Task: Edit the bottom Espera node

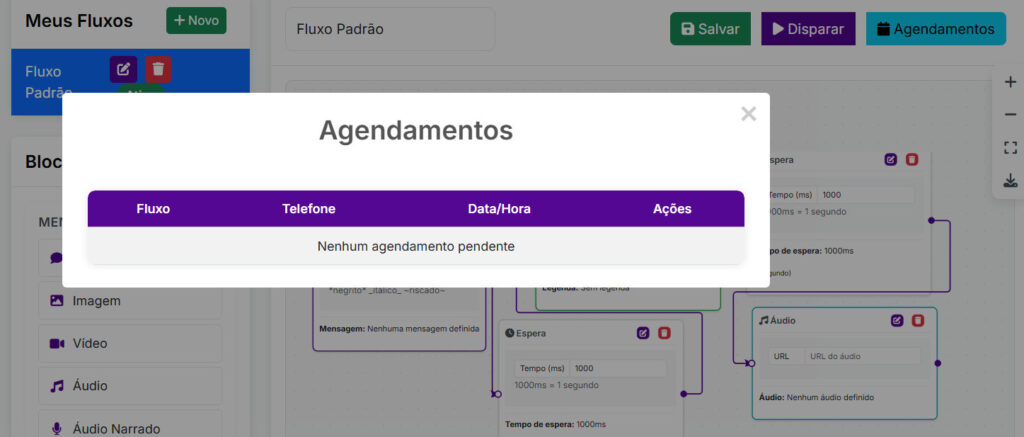Action: (643, 333)
